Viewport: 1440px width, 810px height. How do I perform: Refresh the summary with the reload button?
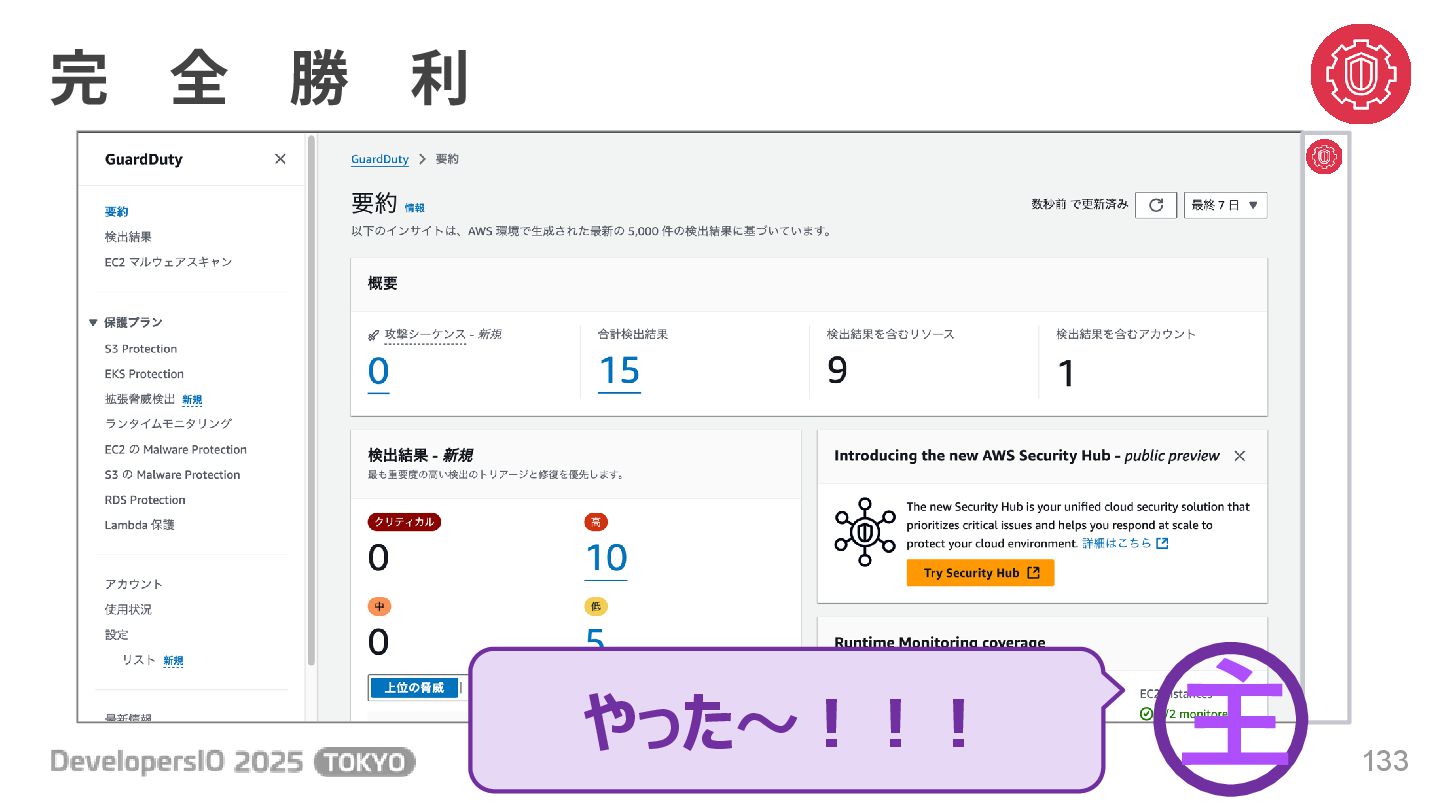point(1156,205)
